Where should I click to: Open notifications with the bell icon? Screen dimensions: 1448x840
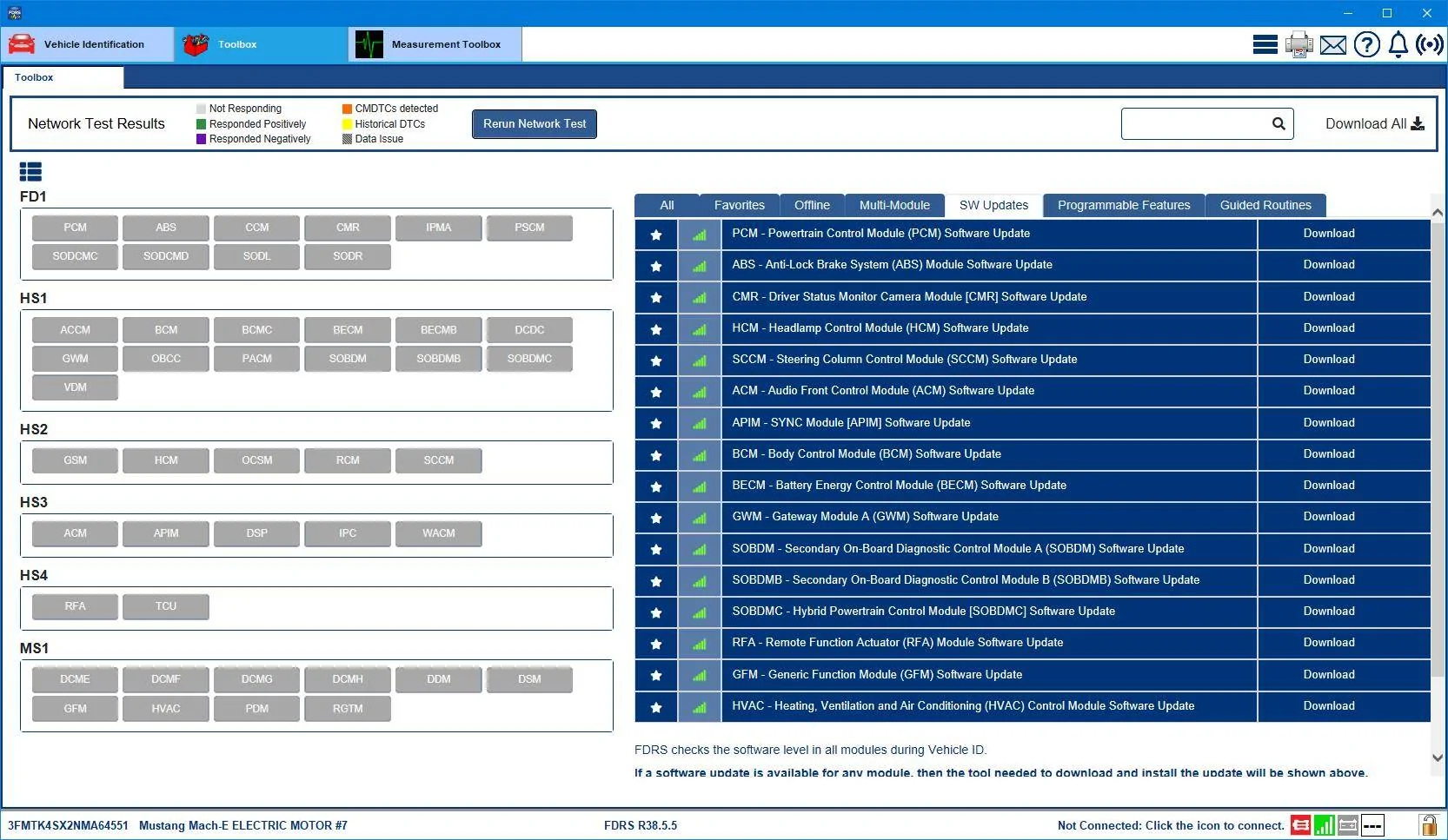1398,44
